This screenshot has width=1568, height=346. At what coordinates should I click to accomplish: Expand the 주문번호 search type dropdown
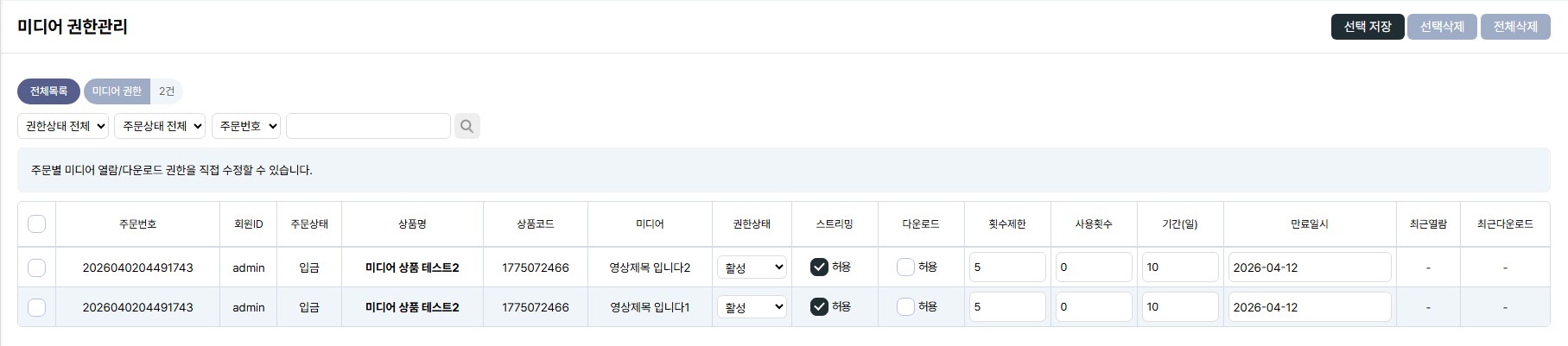click(247, 126)
